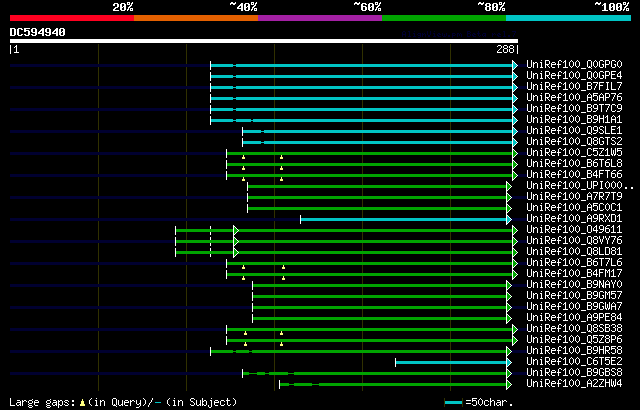
Task: Pick the UniRef100_C6T5E2 subject name
Action: pyautogui.click(x=574, y=362)
